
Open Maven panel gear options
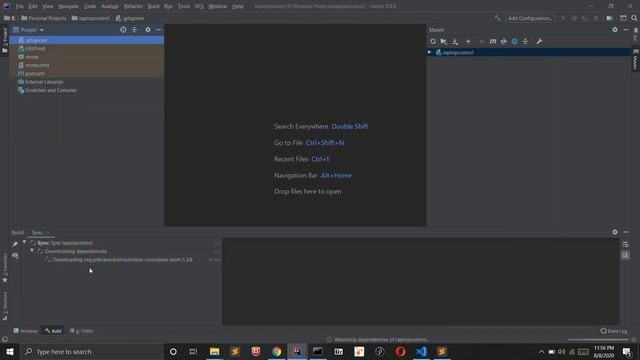(x=615, y=30)
